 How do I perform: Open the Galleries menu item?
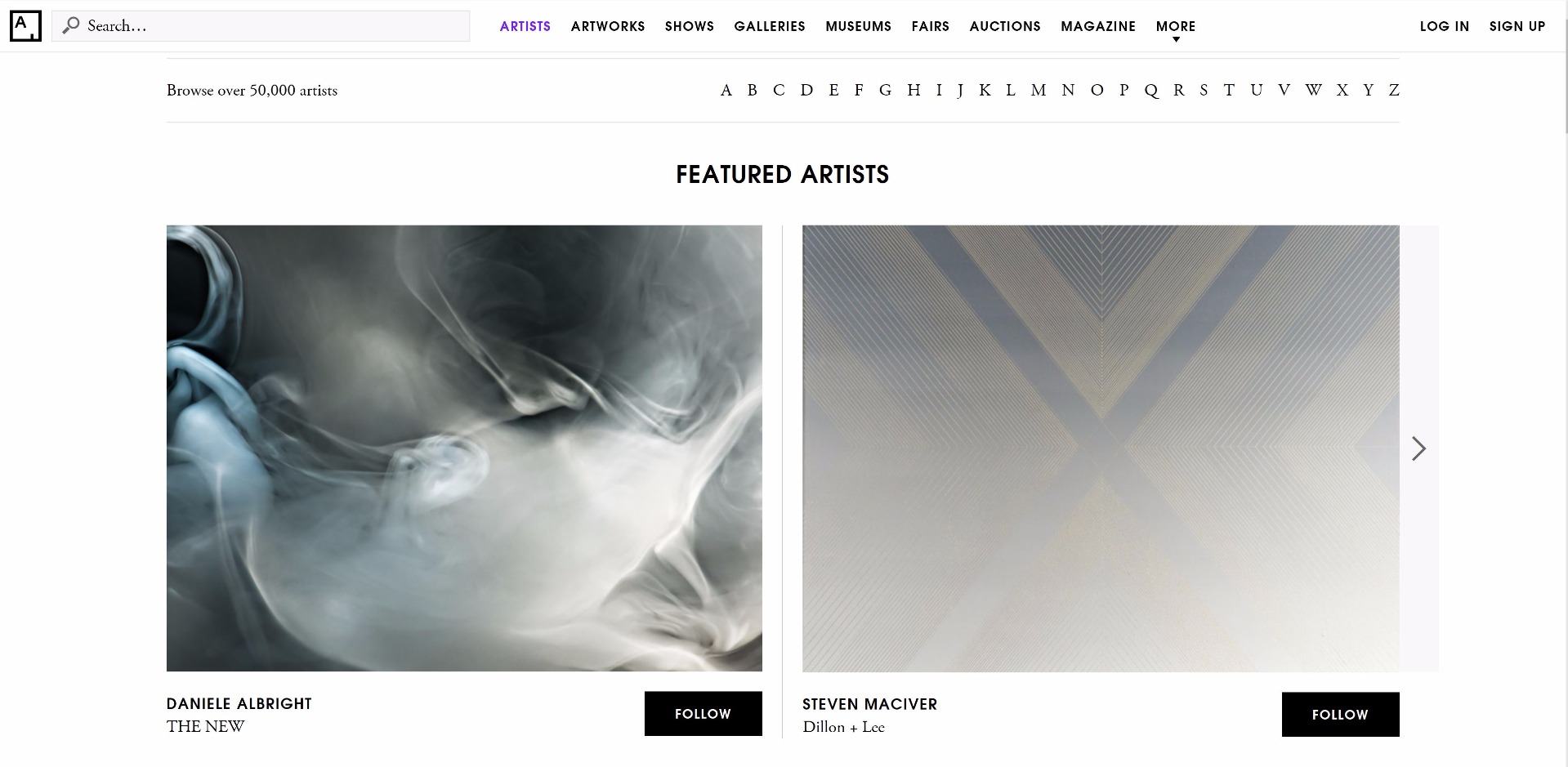[x=770, y=26]
